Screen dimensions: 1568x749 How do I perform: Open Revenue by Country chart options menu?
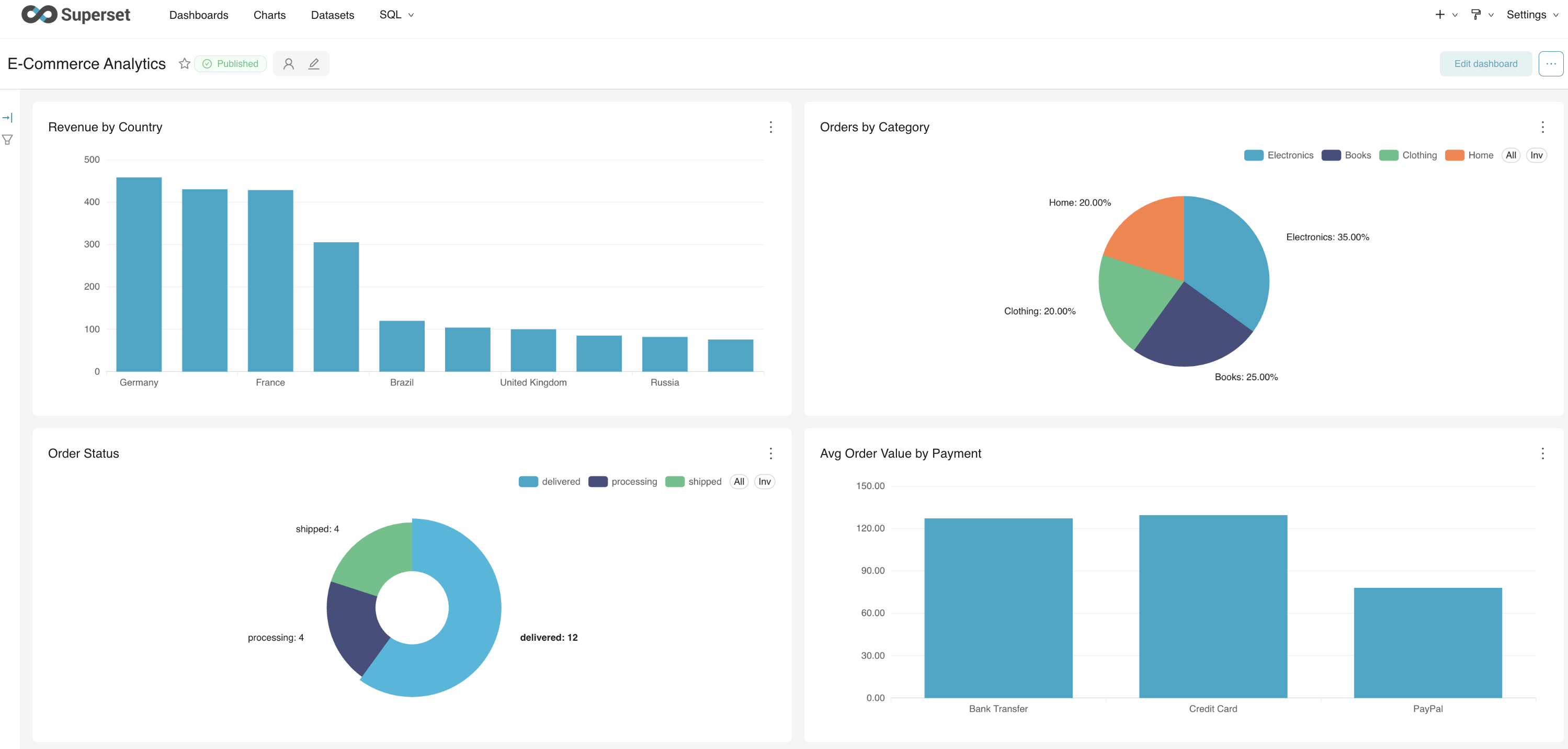(770, 127)
